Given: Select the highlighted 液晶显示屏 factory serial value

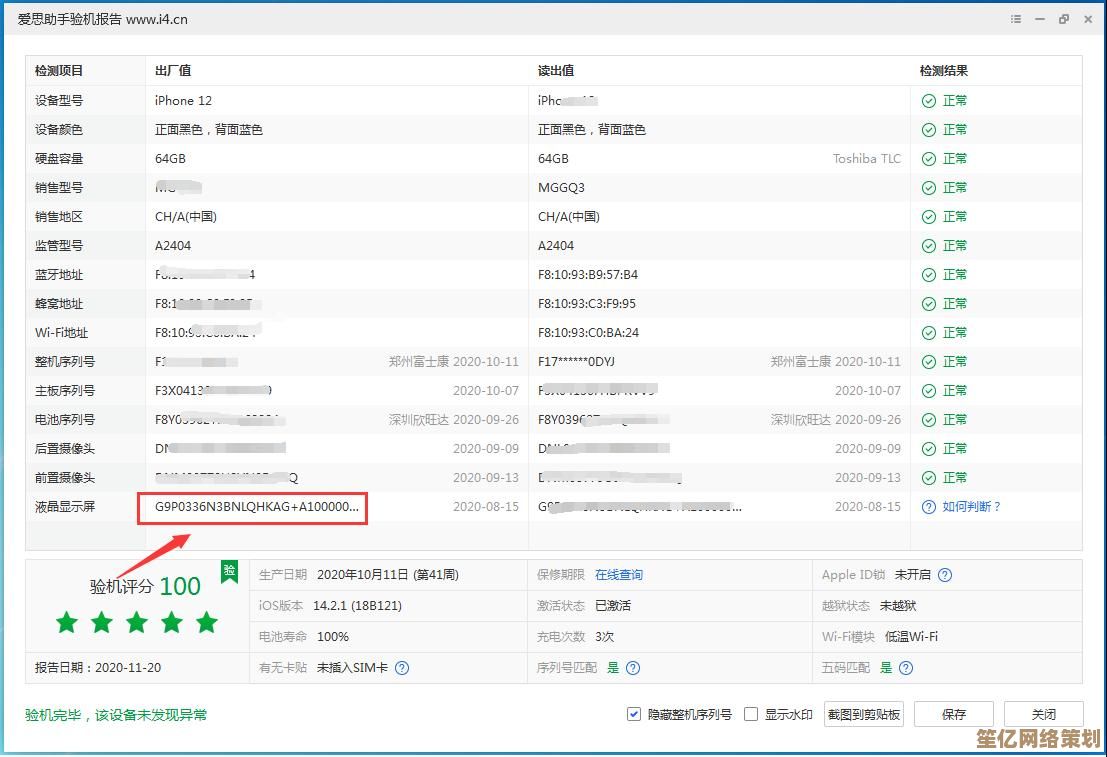Looking at the screenshot, I should [256, 507].
